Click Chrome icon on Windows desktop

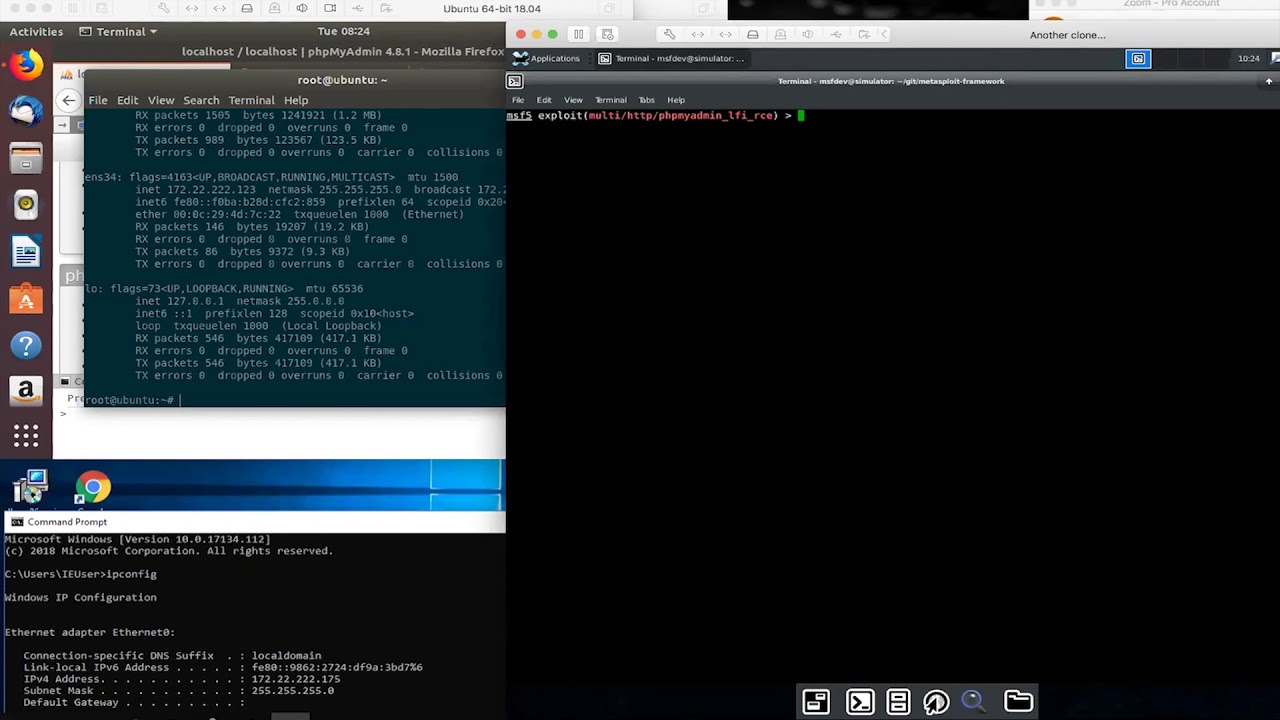(x=92, y=488)
